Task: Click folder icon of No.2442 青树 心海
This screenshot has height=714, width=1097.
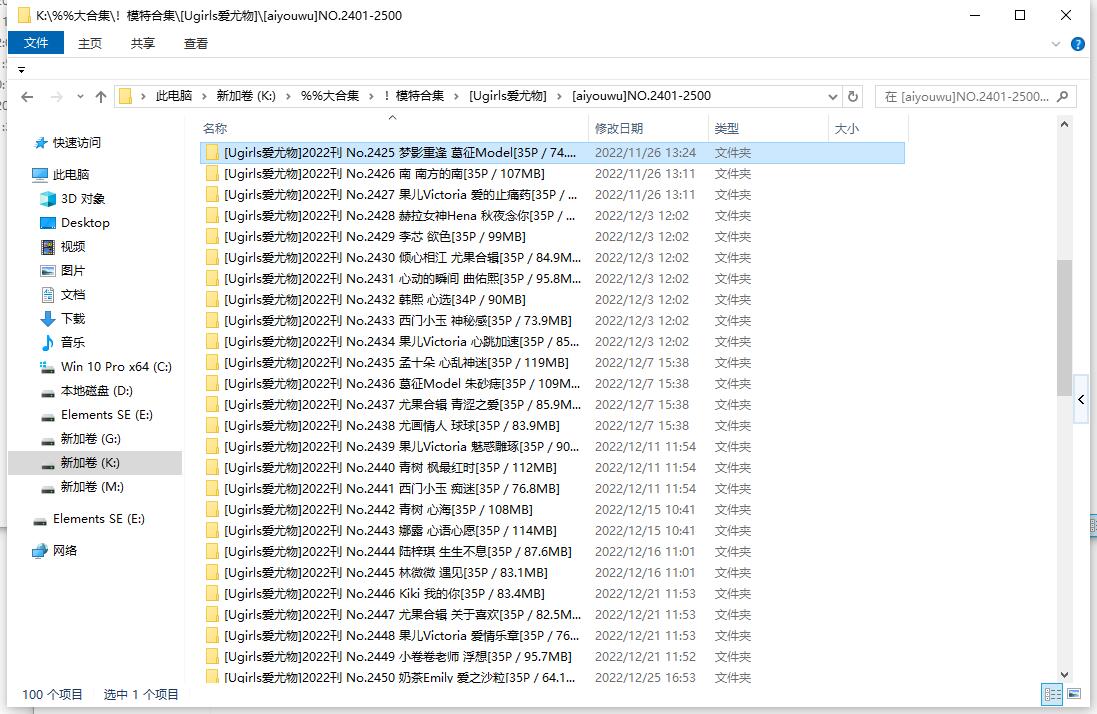Action: tap(213, 509)
